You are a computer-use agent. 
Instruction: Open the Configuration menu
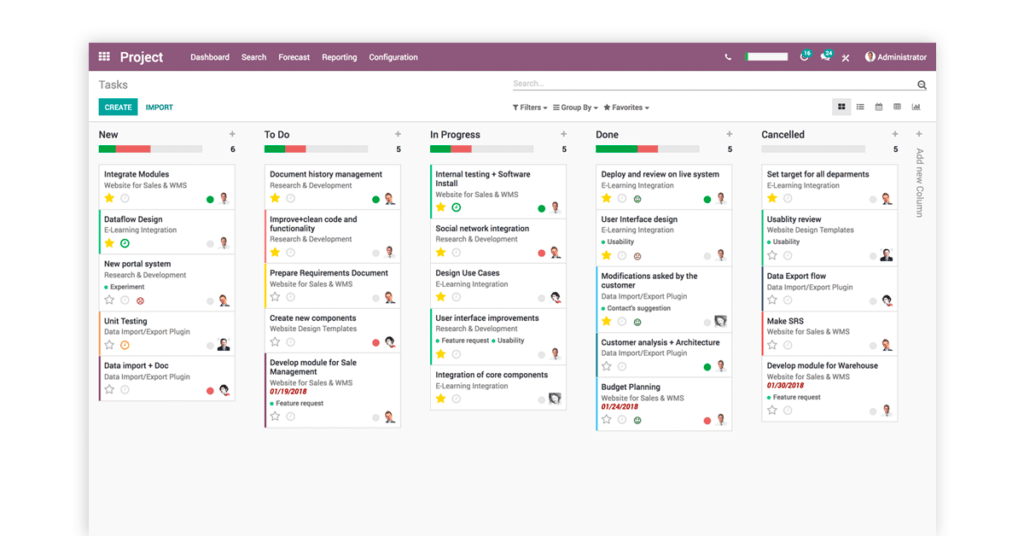coord(393,57)
